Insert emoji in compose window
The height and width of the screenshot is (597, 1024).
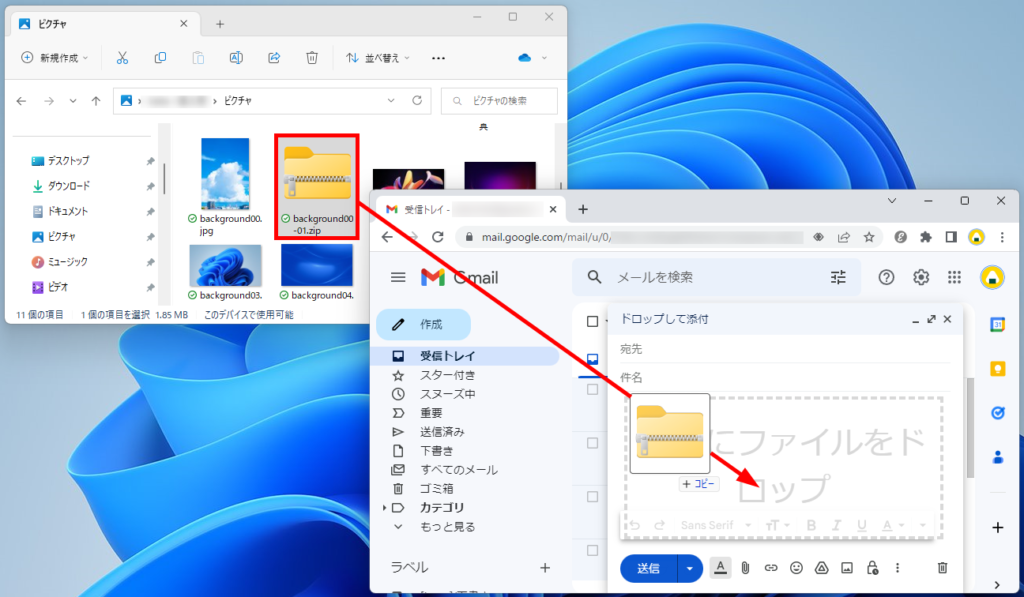(796, 568)
